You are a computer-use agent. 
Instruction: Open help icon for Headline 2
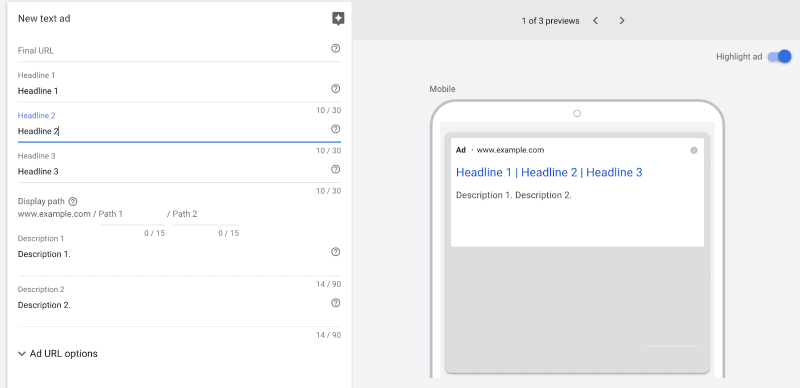[335, 129]
